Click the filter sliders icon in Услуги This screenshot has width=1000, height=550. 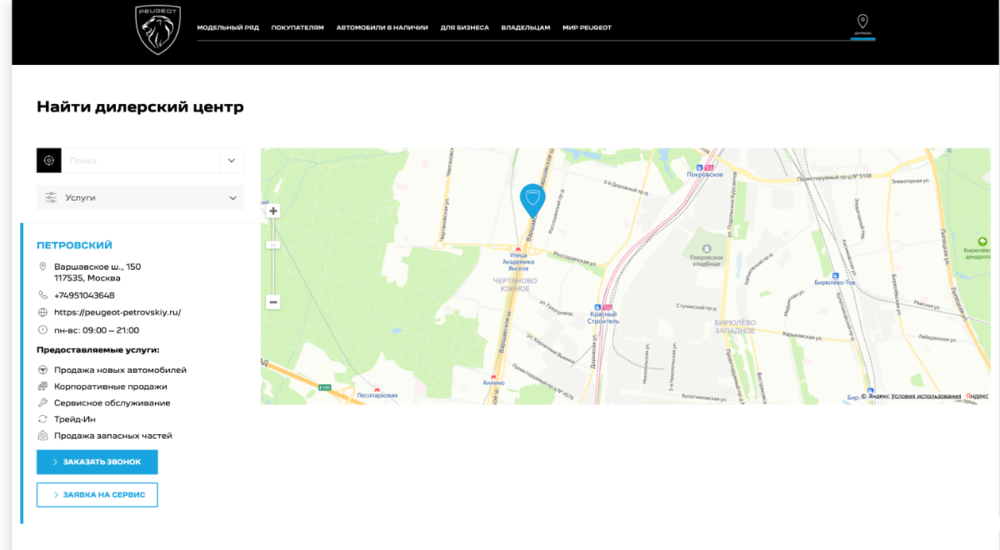[51, 198]
